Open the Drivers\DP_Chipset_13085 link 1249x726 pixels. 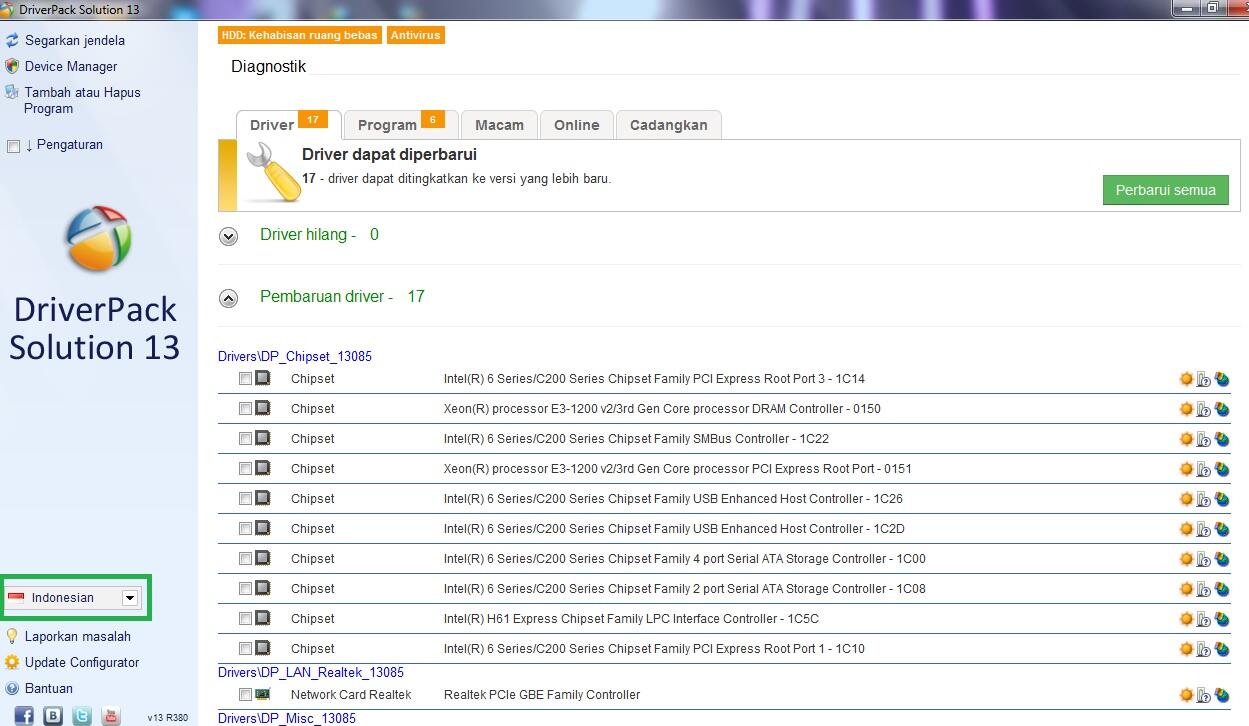295,356
